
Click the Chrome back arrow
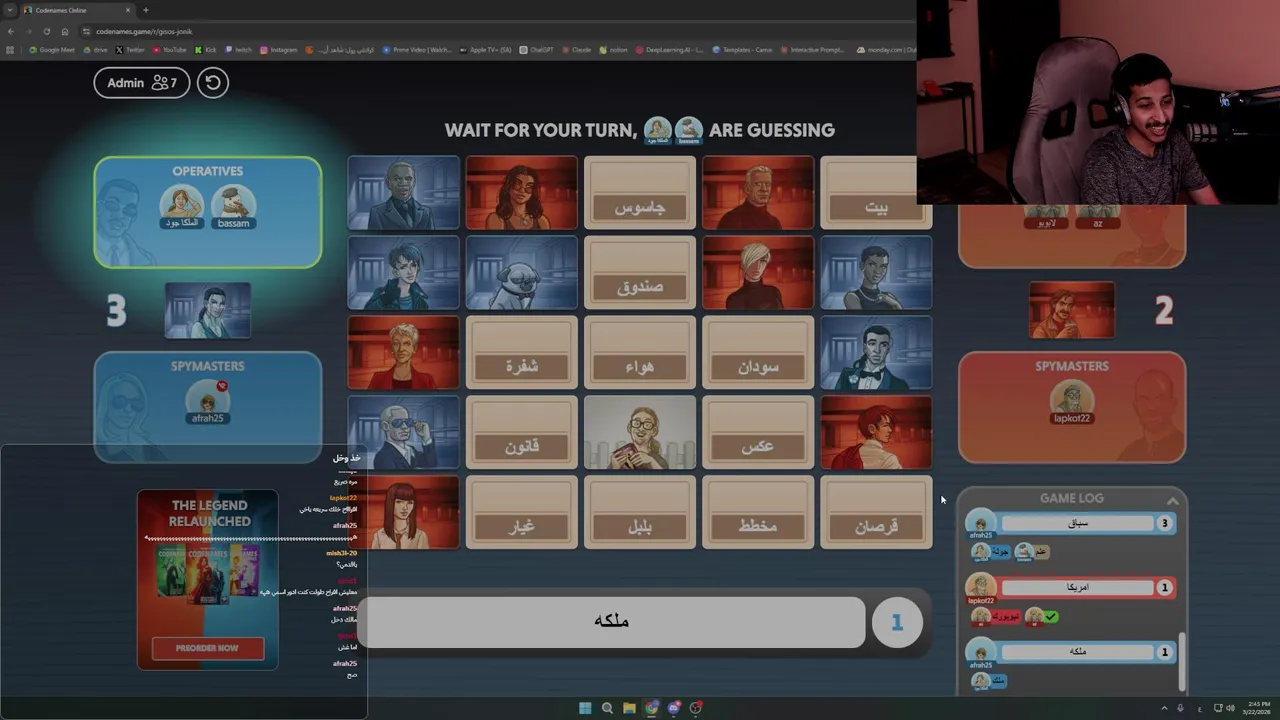click(x=10, y=31)
